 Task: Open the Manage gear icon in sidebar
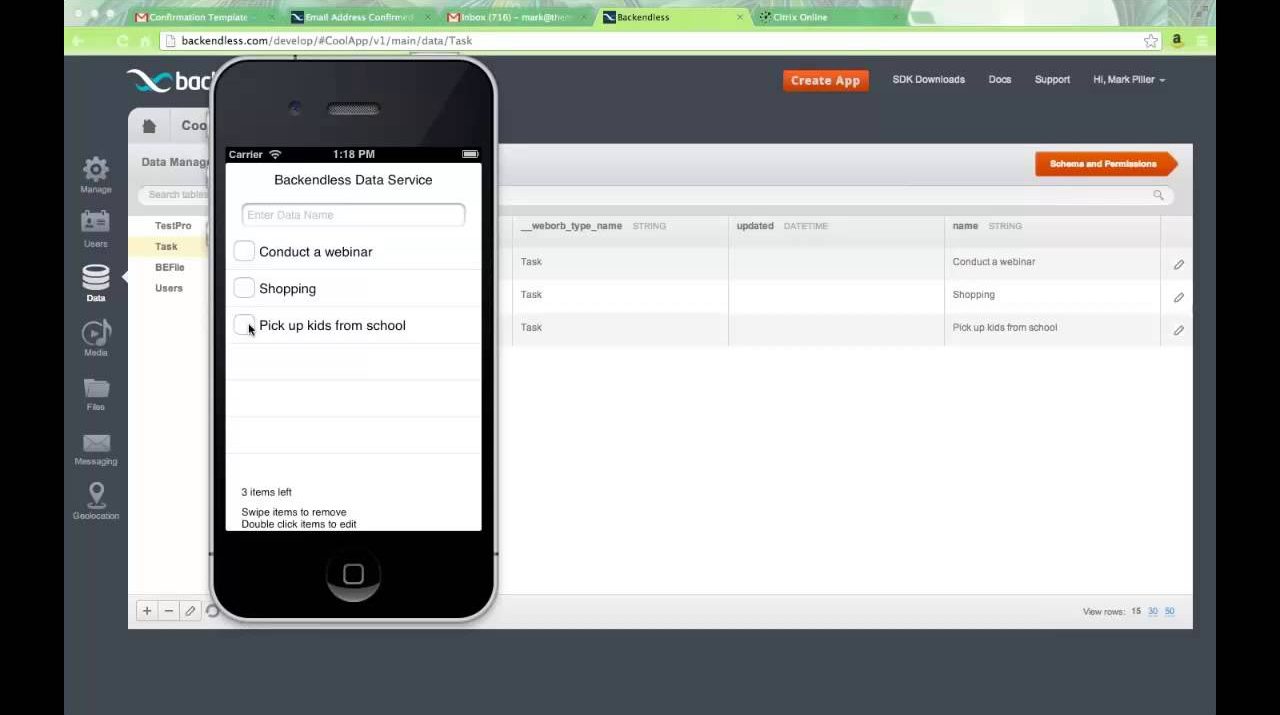96,171
